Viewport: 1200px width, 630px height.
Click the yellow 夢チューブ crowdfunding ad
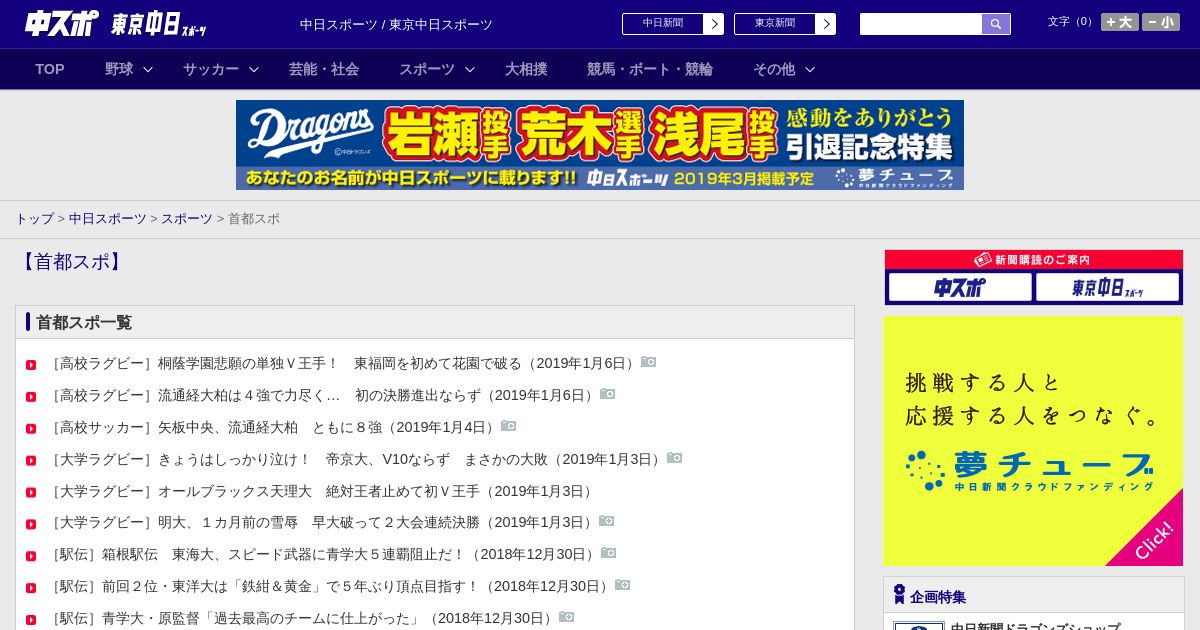[1033, 441]
